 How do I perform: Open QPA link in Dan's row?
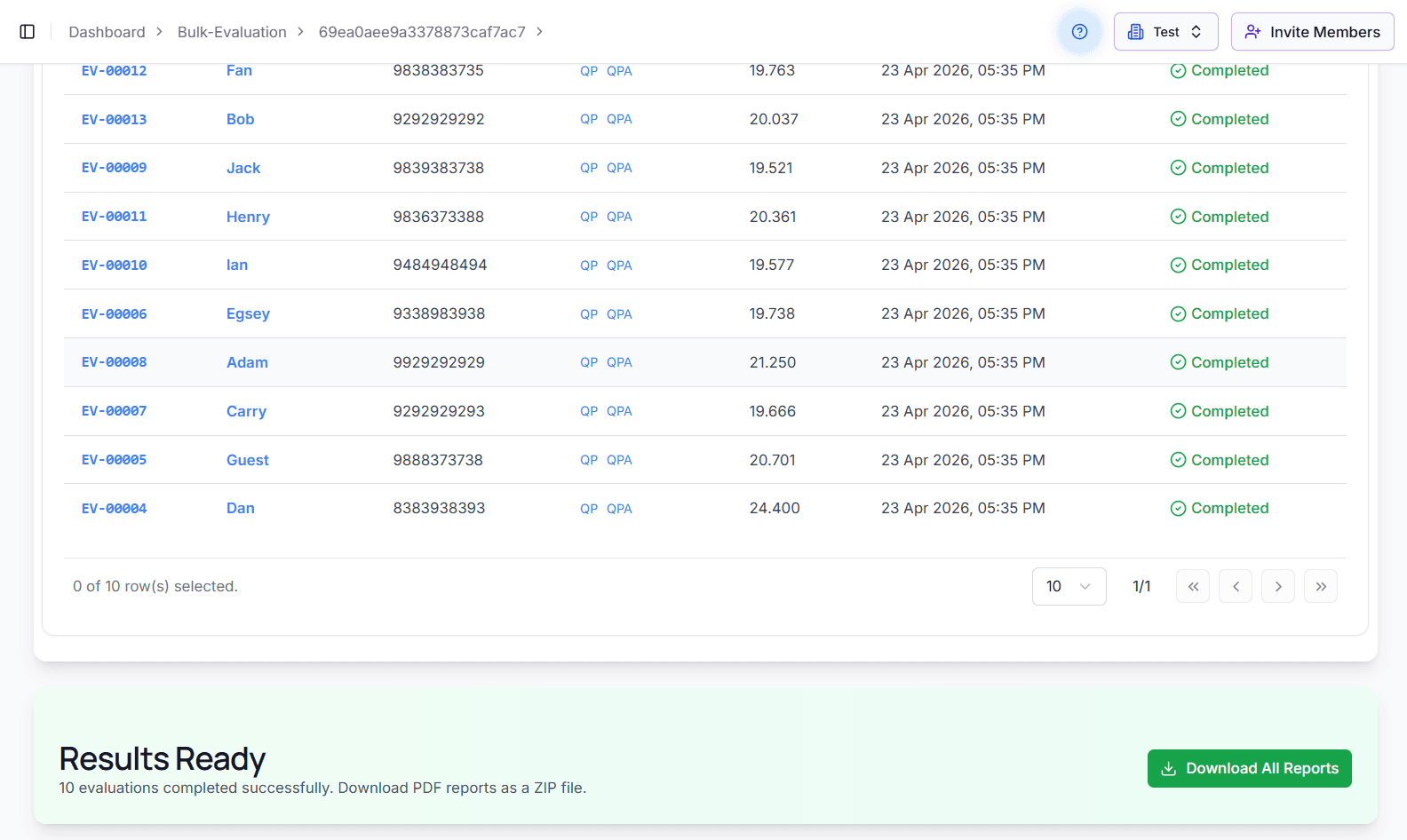(x=619, y=509)
